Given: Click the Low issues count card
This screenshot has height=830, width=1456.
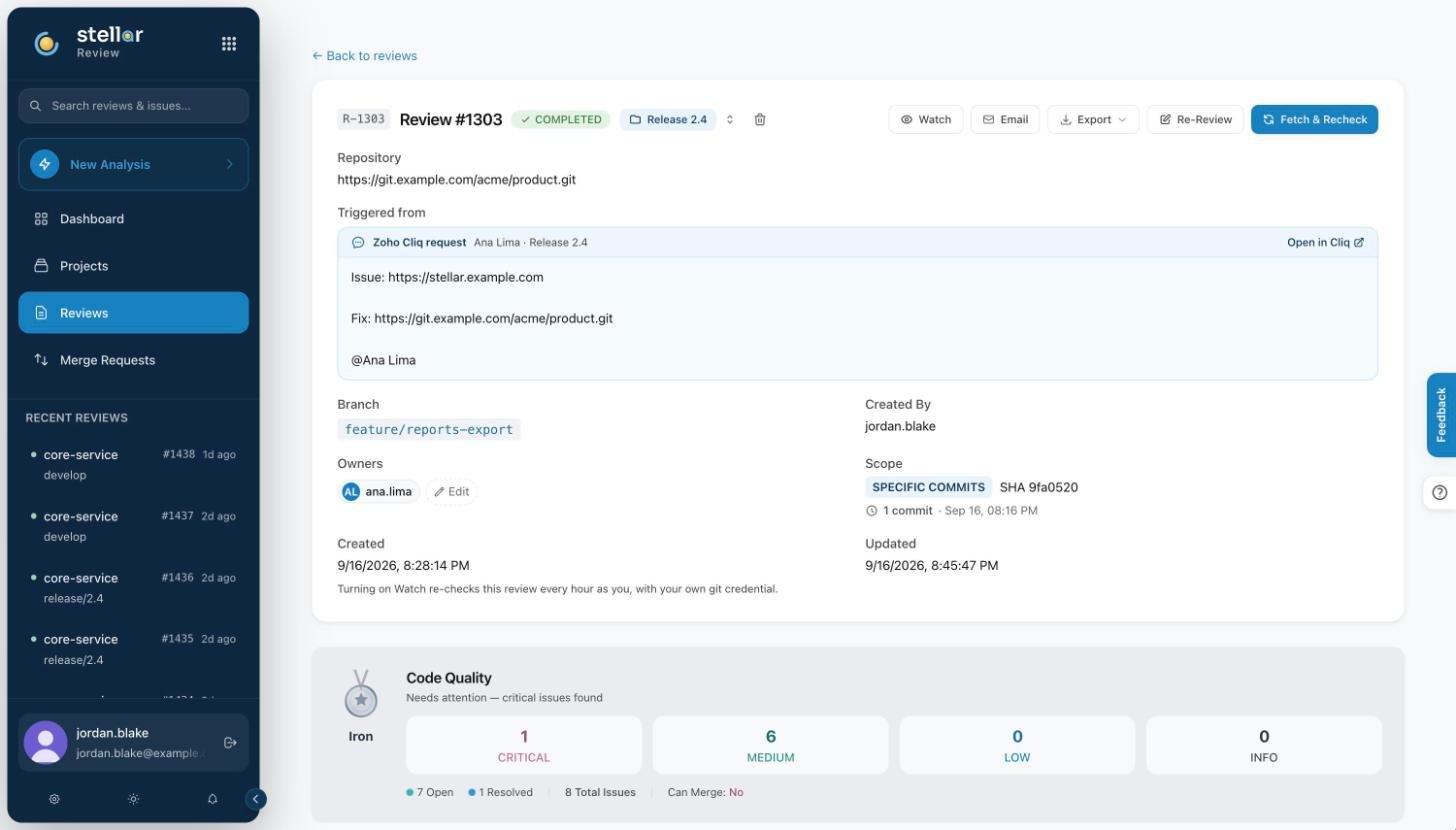Looking at the screenshot, I should 1017,745.
